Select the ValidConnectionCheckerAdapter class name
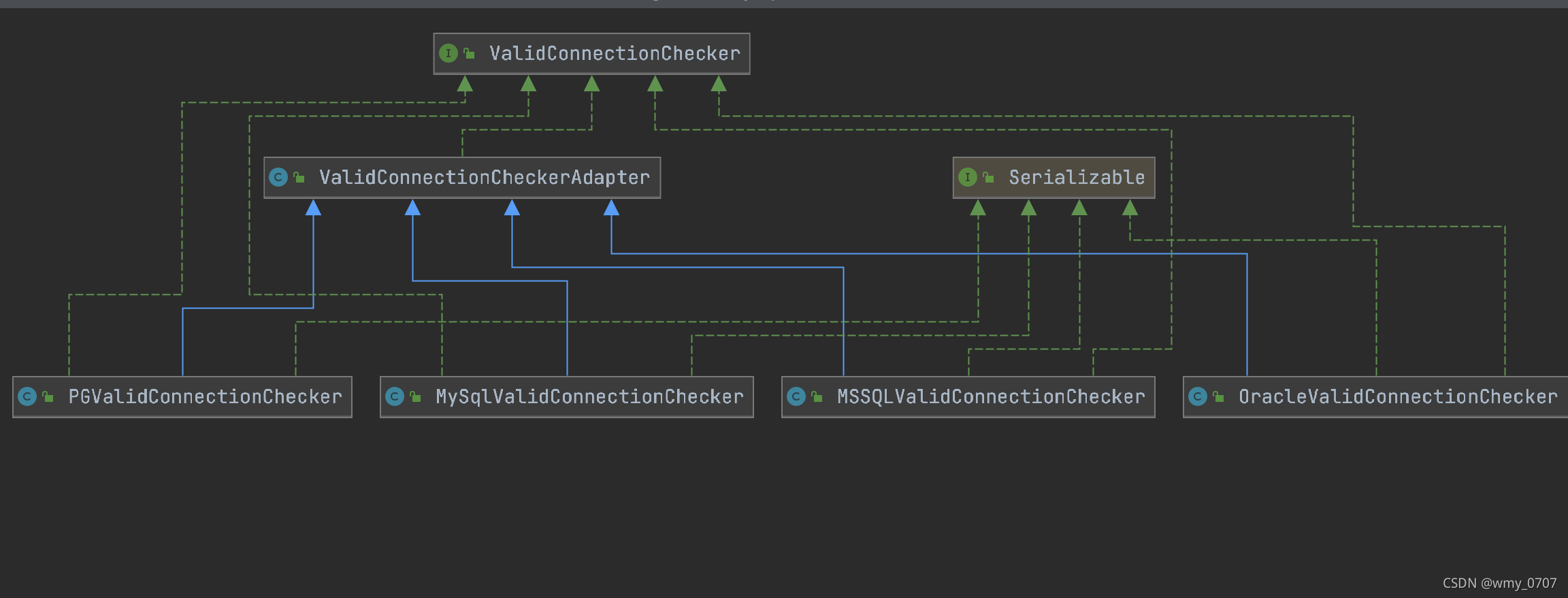Screen dimensions: 1568x598 485,177
